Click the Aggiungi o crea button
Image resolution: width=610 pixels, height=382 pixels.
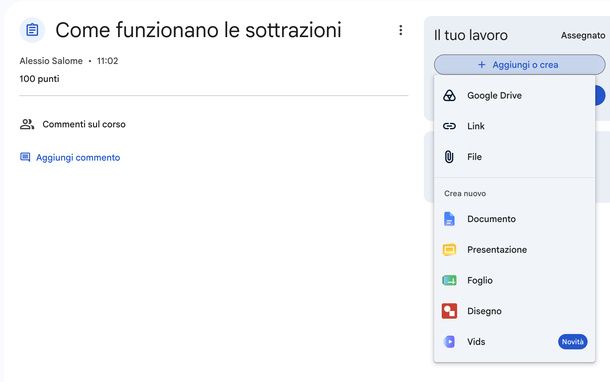(519, 65)
